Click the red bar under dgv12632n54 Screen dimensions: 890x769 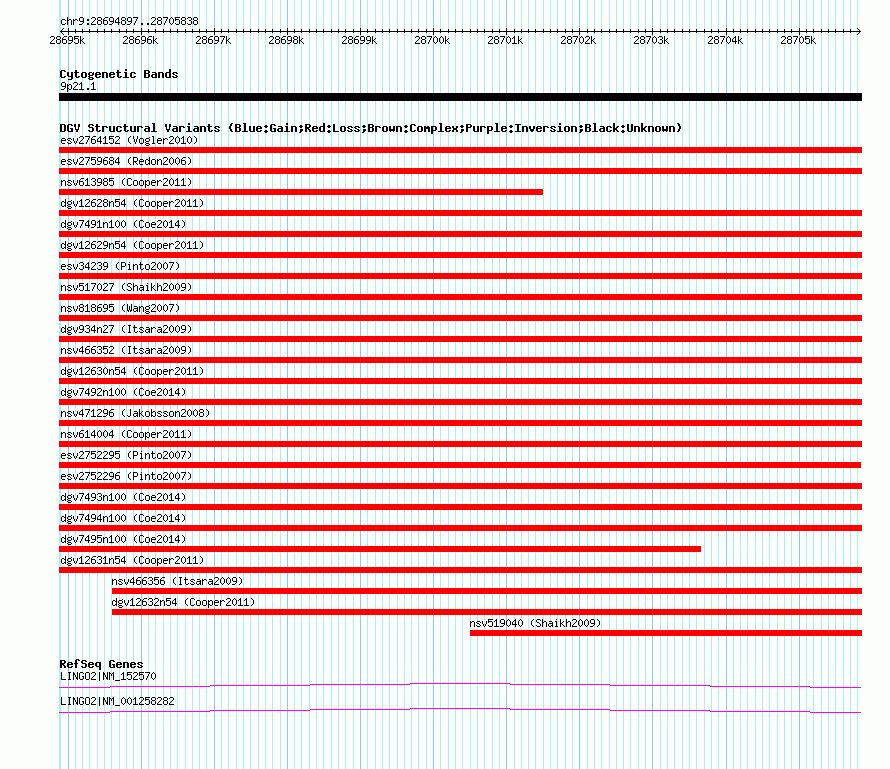click(487, 612)
